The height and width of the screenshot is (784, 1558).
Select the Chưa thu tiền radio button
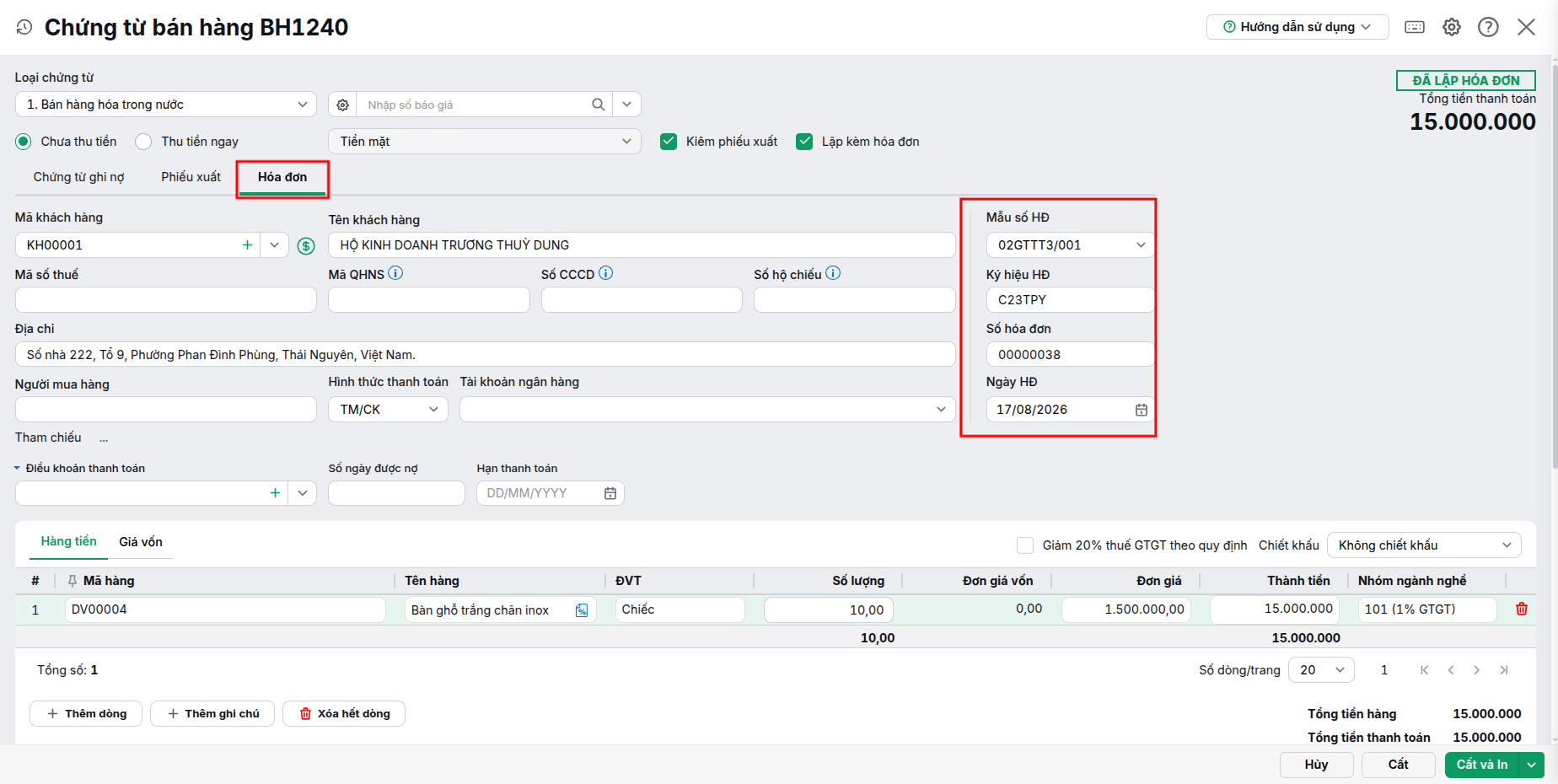click(x=24, y=142)
